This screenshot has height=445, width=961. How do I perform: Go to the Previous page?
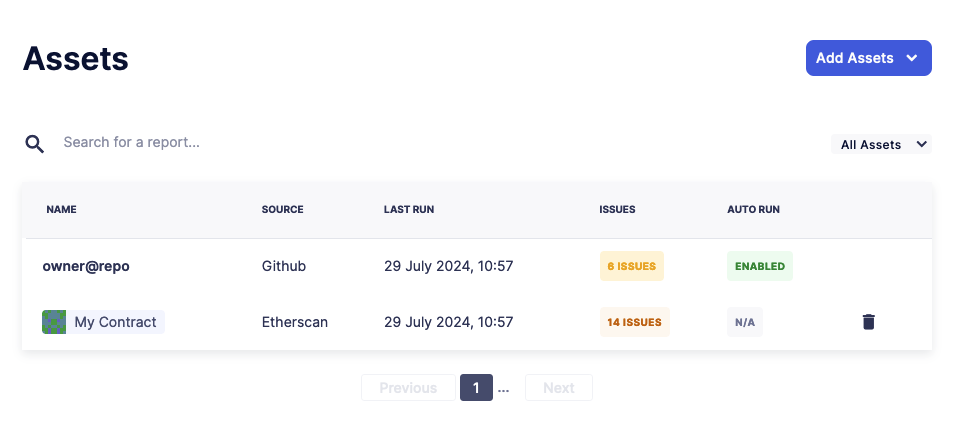click(408, 388)
